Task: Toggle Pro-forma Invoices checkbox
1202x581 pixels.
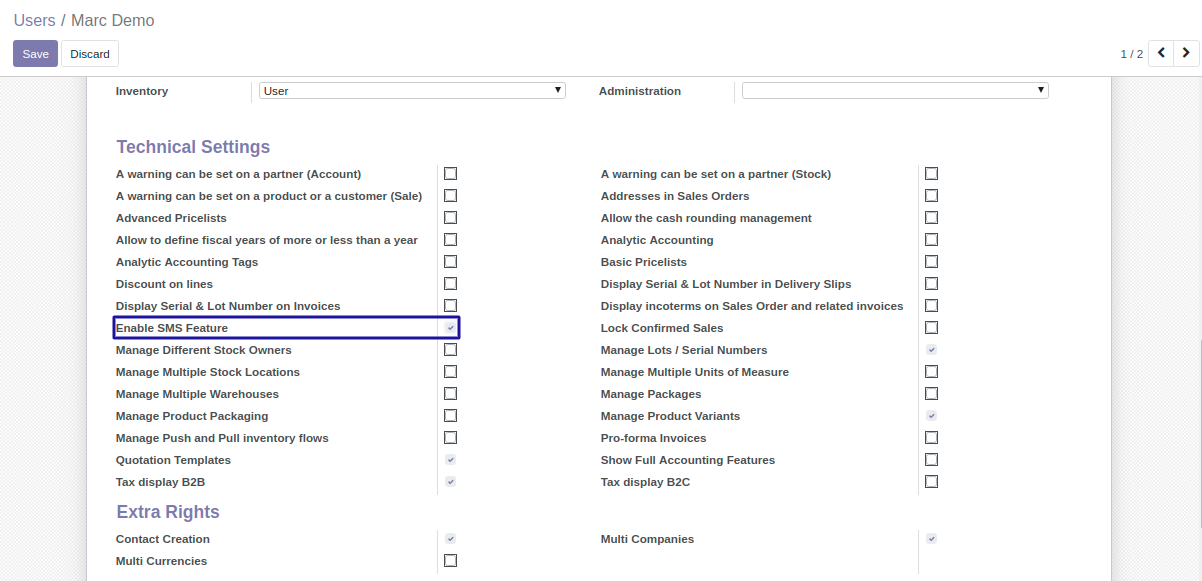Action: pyautogui.click(x=931, y=438)
